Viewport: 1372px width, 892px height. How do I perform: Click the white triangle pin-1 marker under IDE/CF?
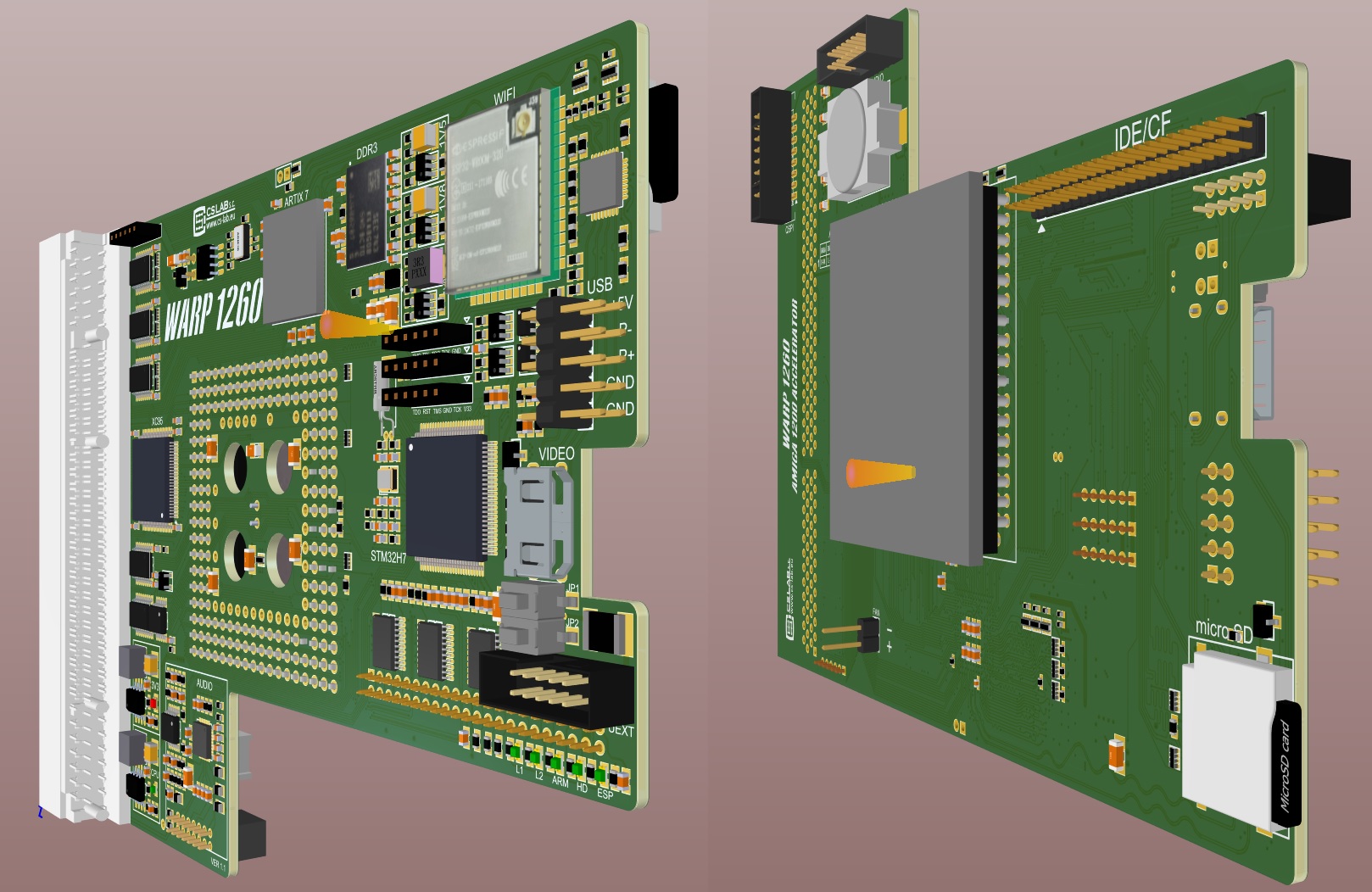pyautogui.click(x=1041, y=227)
